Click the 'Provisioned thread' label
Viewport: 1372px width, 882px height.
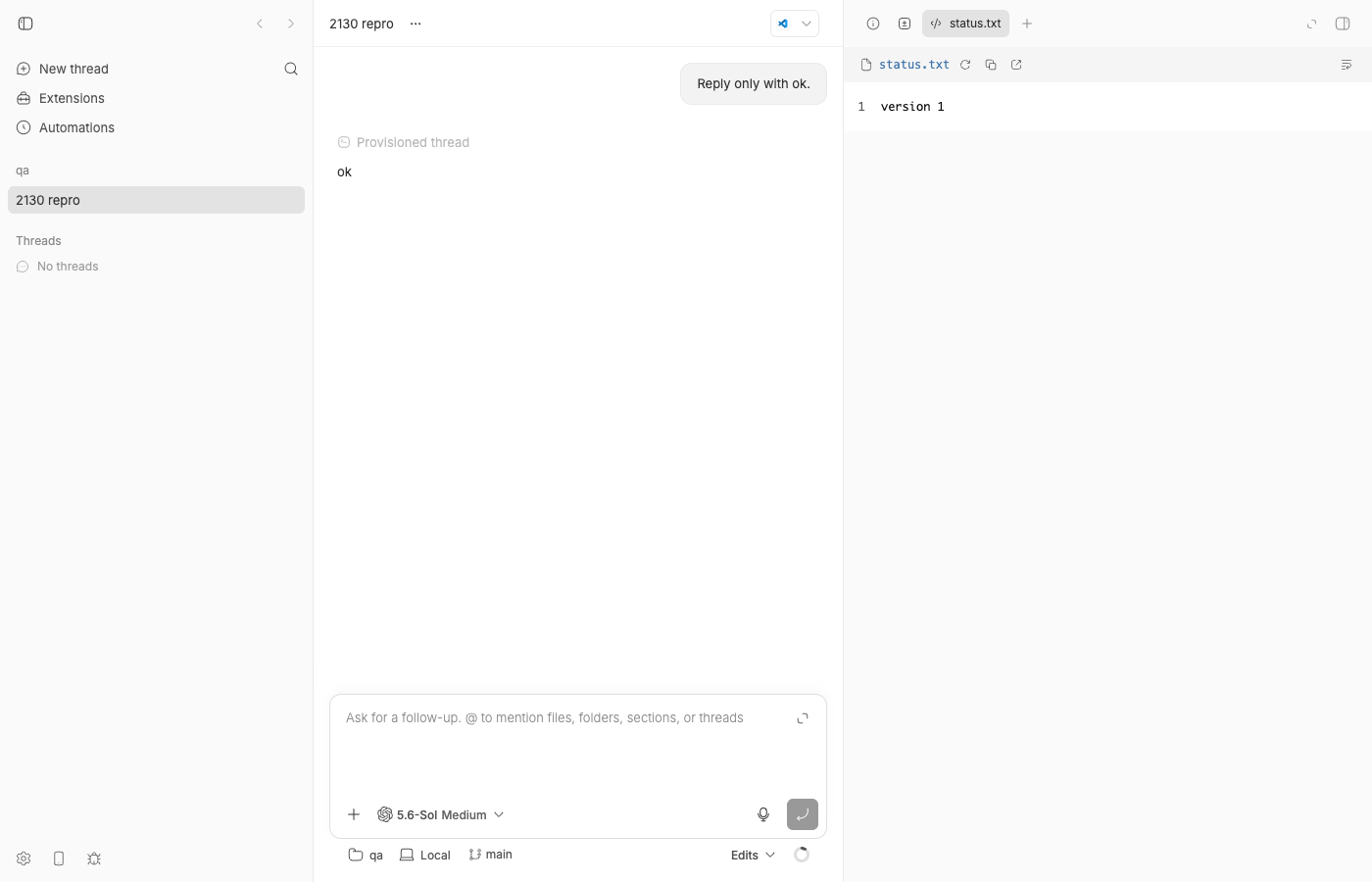pyautogui.click(x=413, y=142)
